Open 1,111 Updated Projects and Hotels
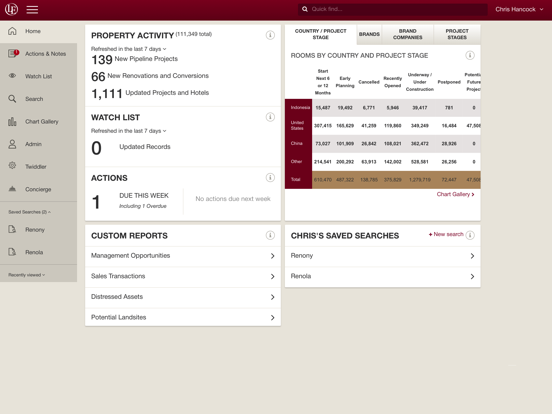This screenshot has width=552, height=414. pyautogui.click(x=150, y=93)
